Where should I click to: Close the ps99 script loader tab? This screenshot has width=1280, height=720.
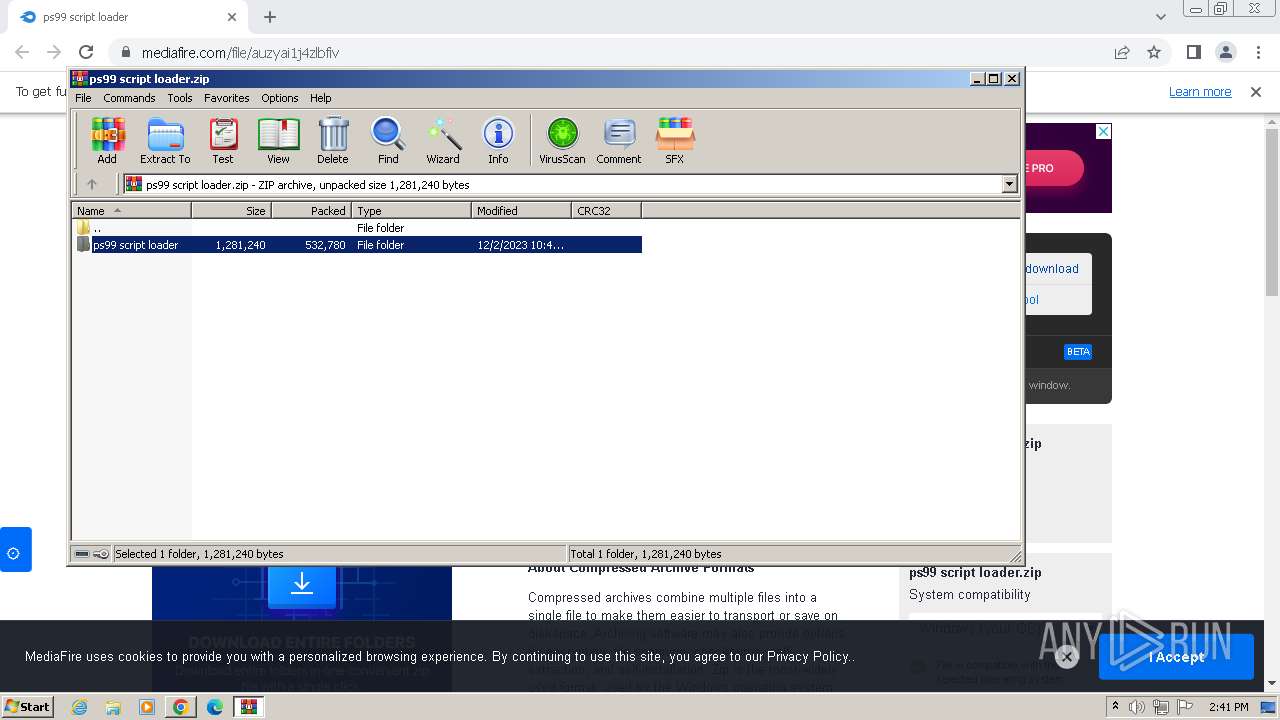coord(232,17)
